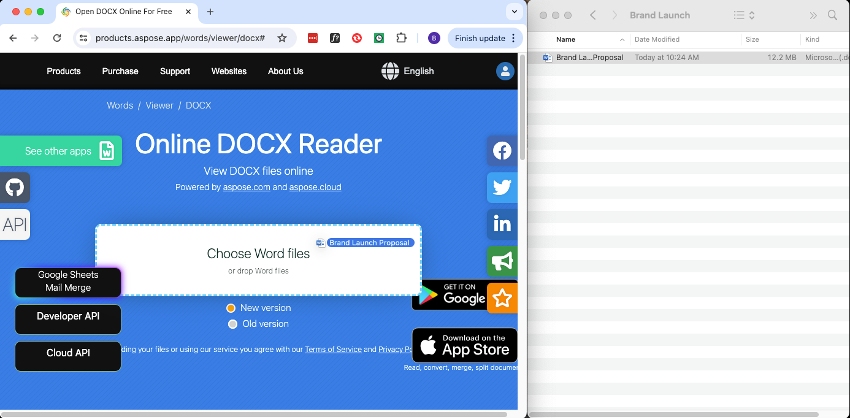This screenshot has height=418, width=850.
Task: Open Chrome tab search dropdown arrow
Action: click(514, 11)
